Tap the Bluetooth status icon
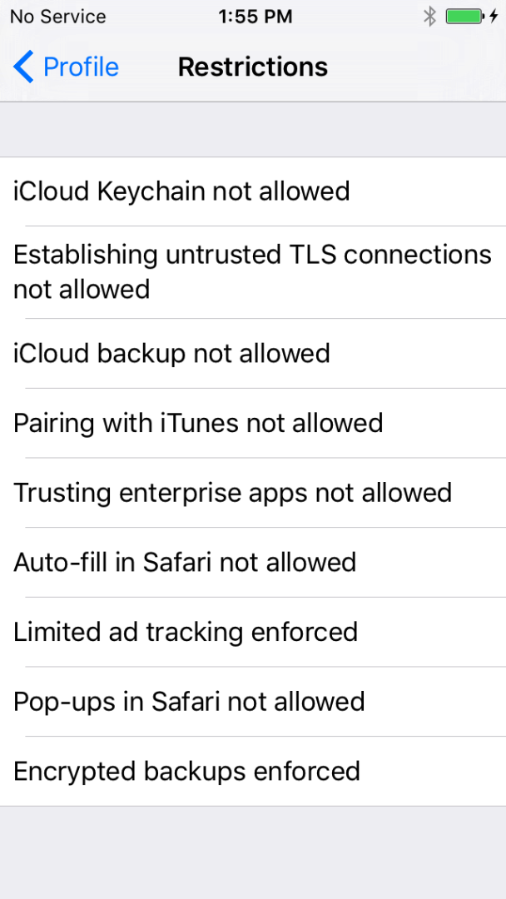This screenshot has height=899, width=506. (430, 17)
